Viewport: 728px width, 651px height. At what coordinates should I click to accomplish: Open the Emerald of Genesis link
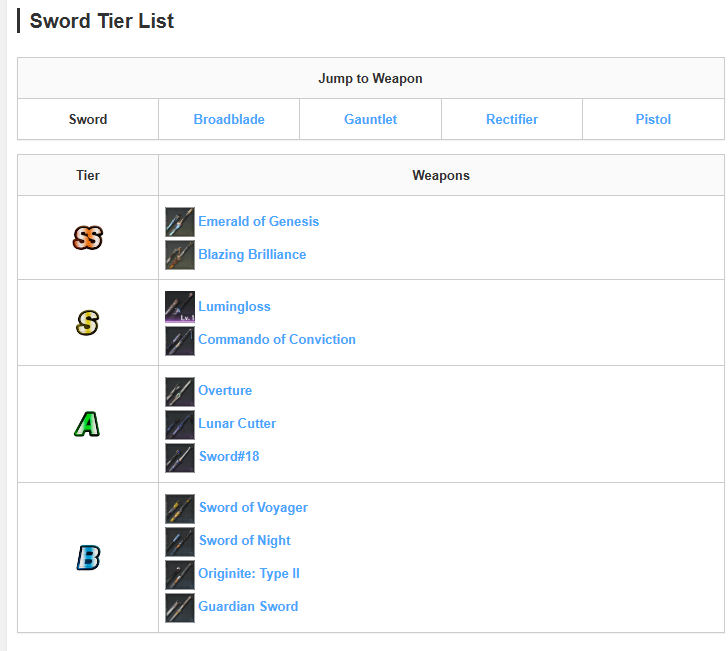(x=259, y=221)
